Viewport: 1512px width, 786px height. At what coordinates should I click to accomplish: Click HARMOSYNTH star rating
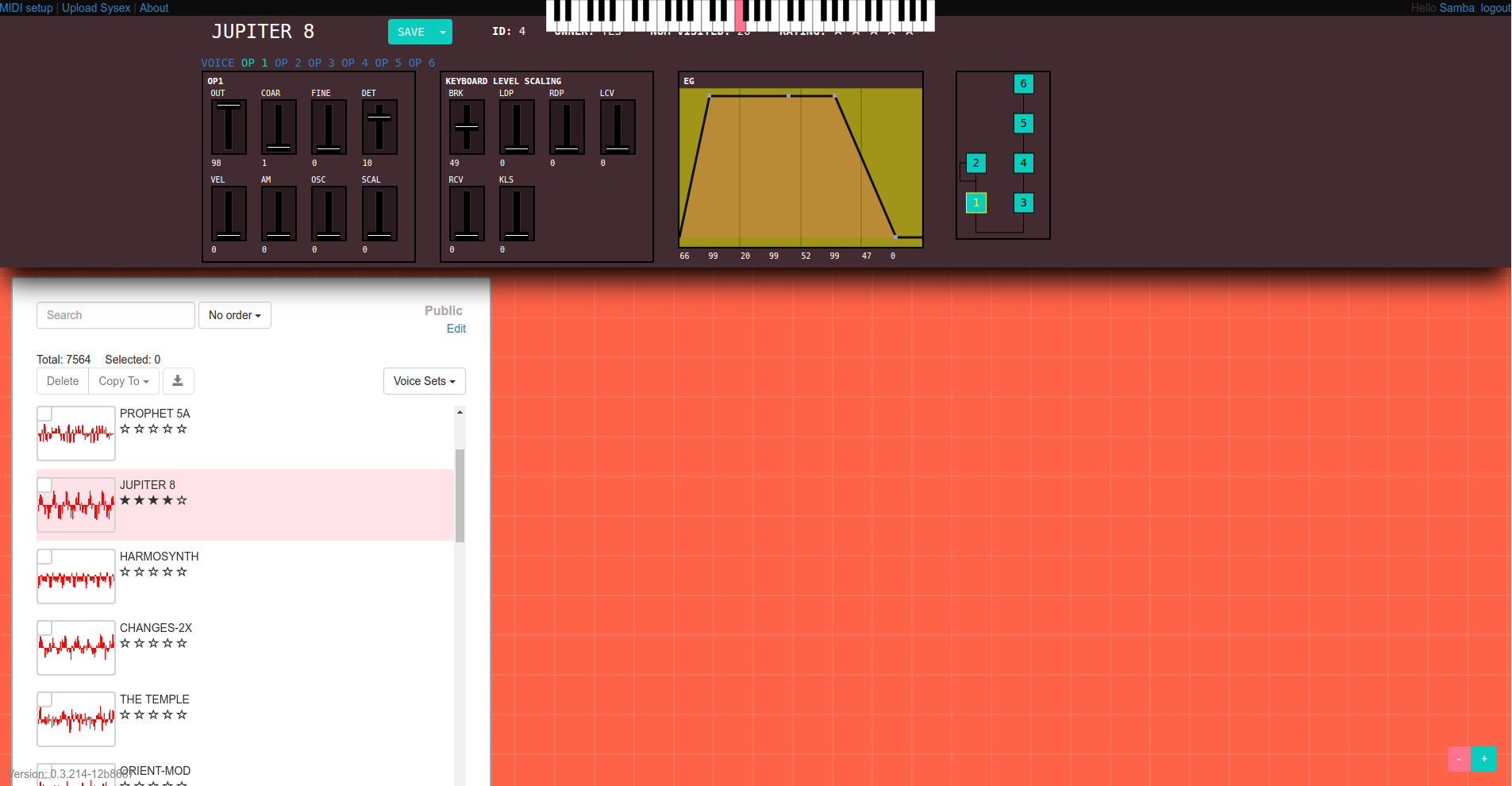tap(153, 572)
